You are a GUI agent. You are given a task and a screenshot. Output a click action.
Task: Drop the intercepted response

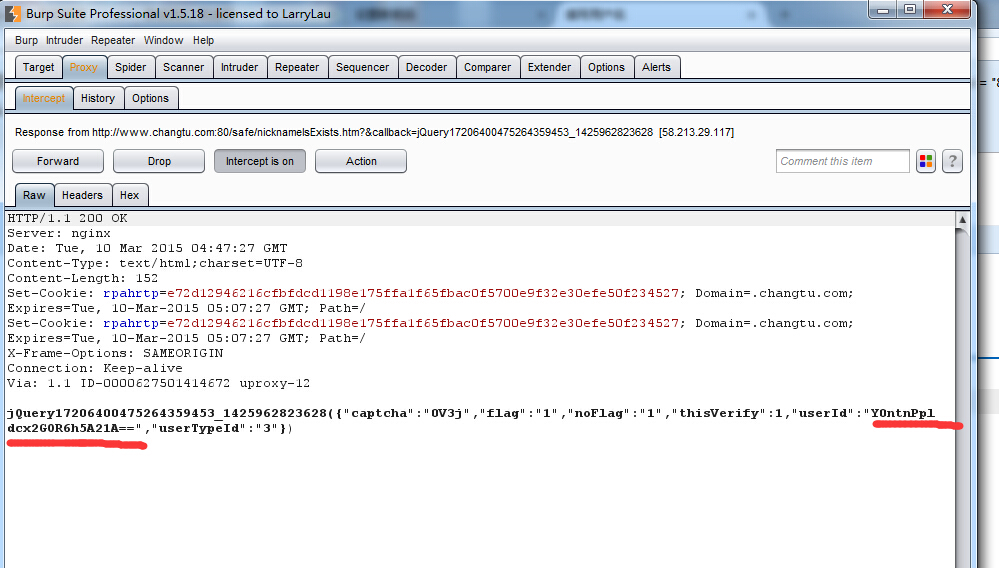tap(159, 161)
